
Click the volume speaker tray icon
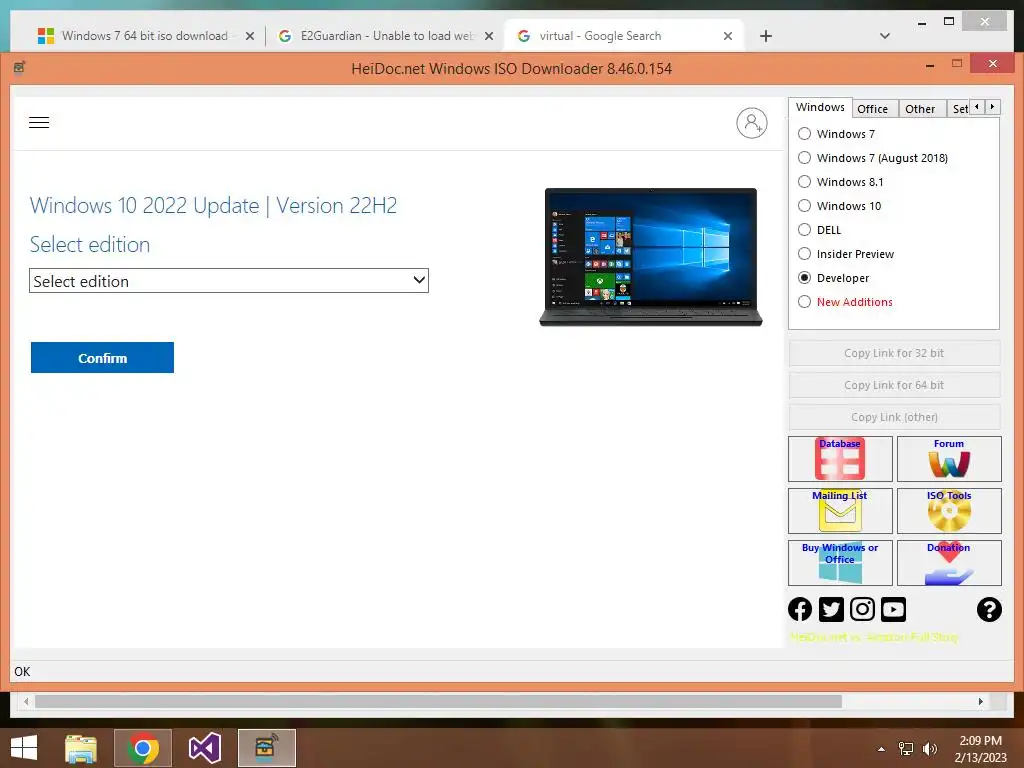(929, 749)
